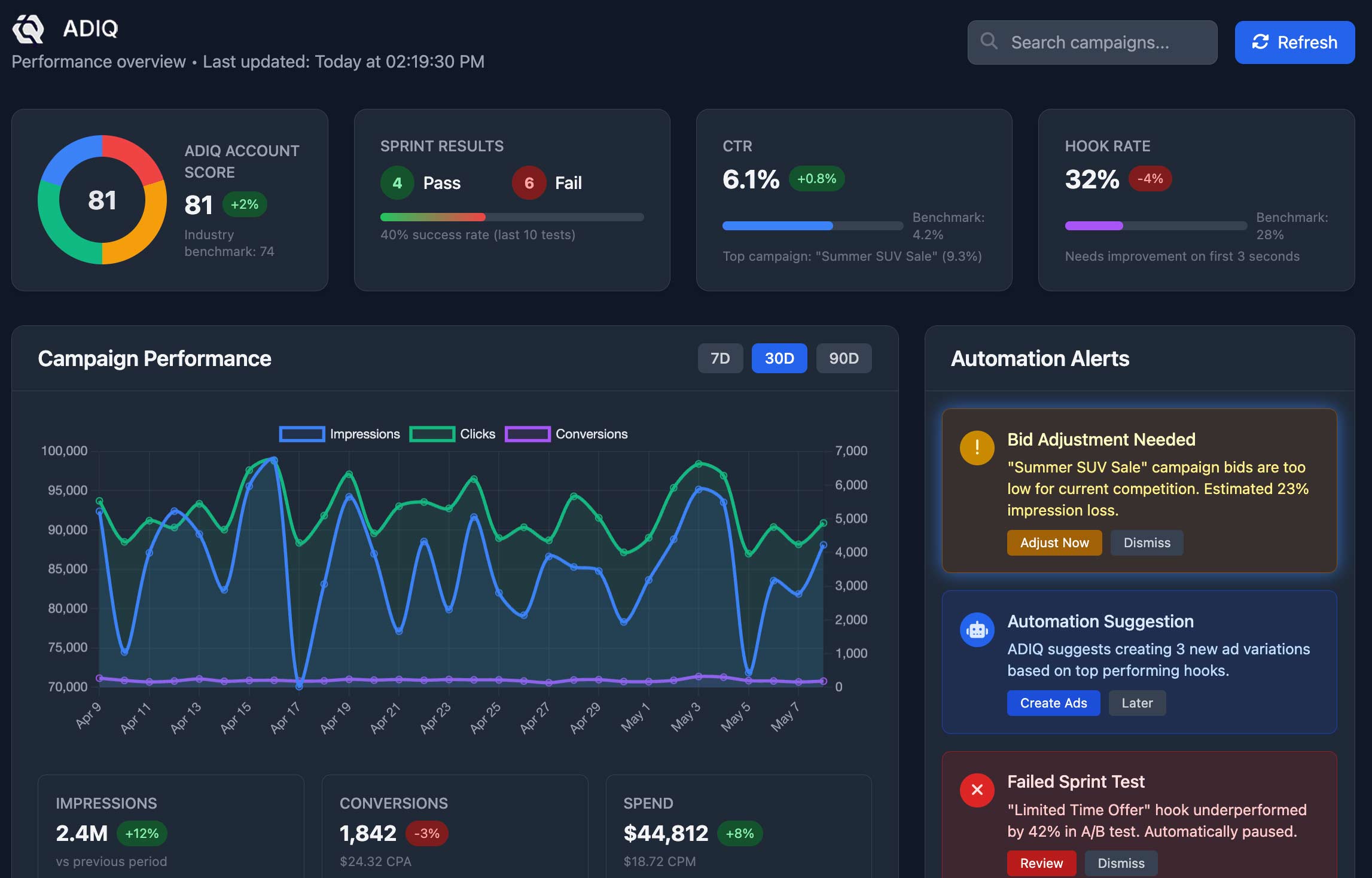This screenshot has height=878, width=1372.
Task: Click the Automation Alerts heading
Action: (1040, 358)
